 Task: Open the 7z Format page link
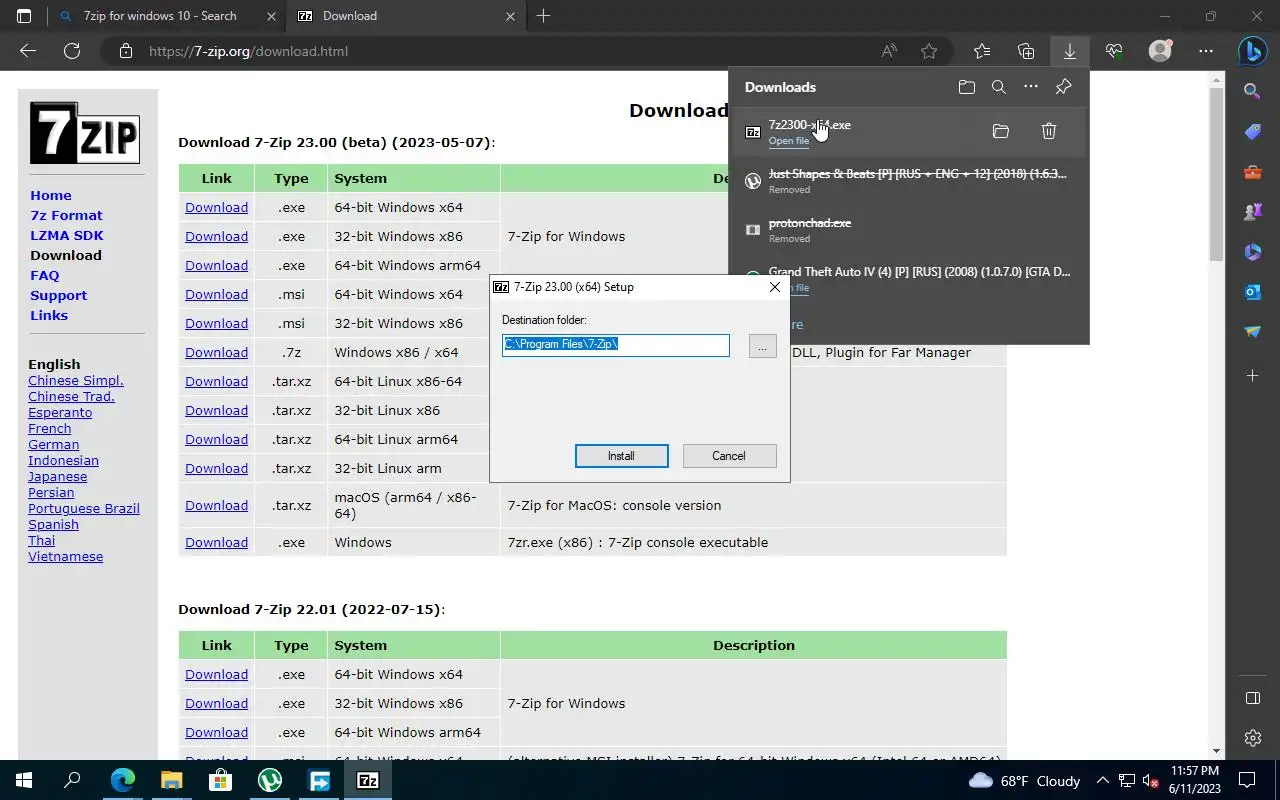coord(66,215)
